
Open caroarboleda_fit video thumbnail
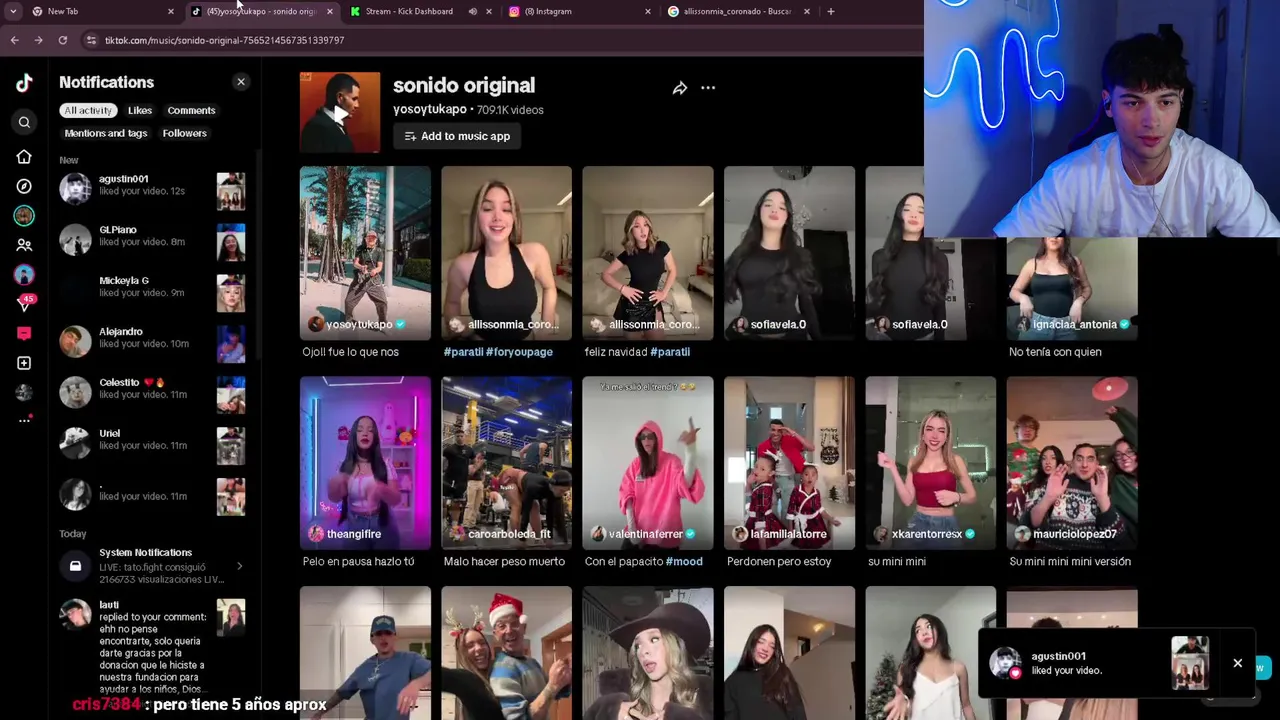click(507, 463)
